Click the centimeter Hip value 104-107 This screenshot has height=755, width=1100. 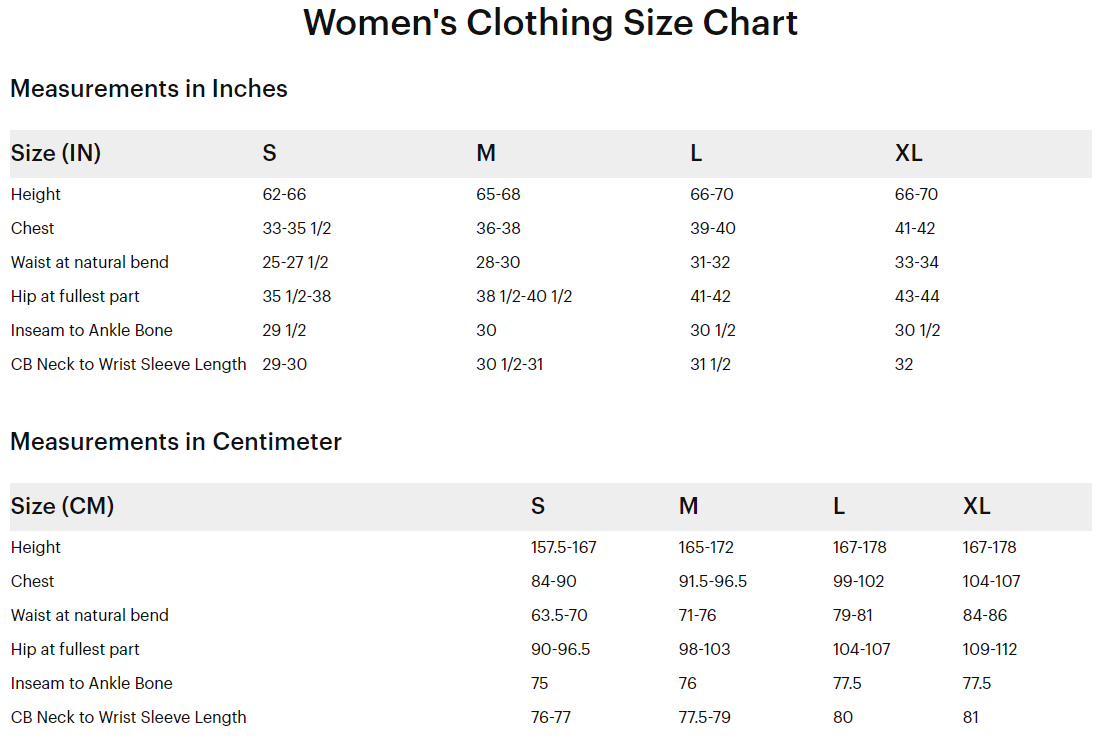(861, 650)
